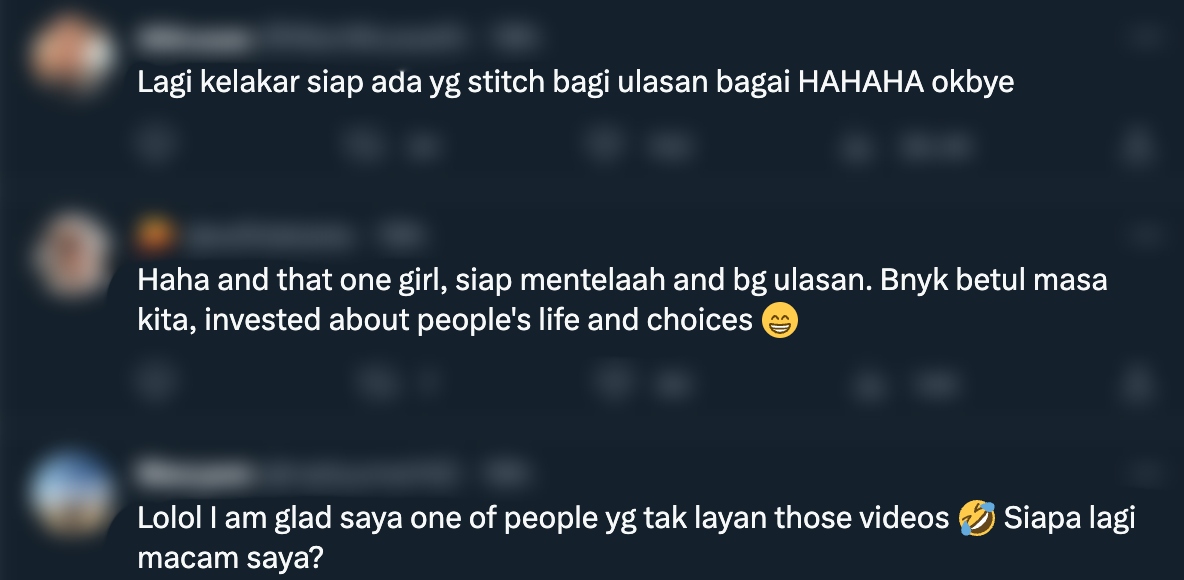Retweet the "Lagi kelakar siap" tweet
The image size is (1184, 580).
pos(365,145)
